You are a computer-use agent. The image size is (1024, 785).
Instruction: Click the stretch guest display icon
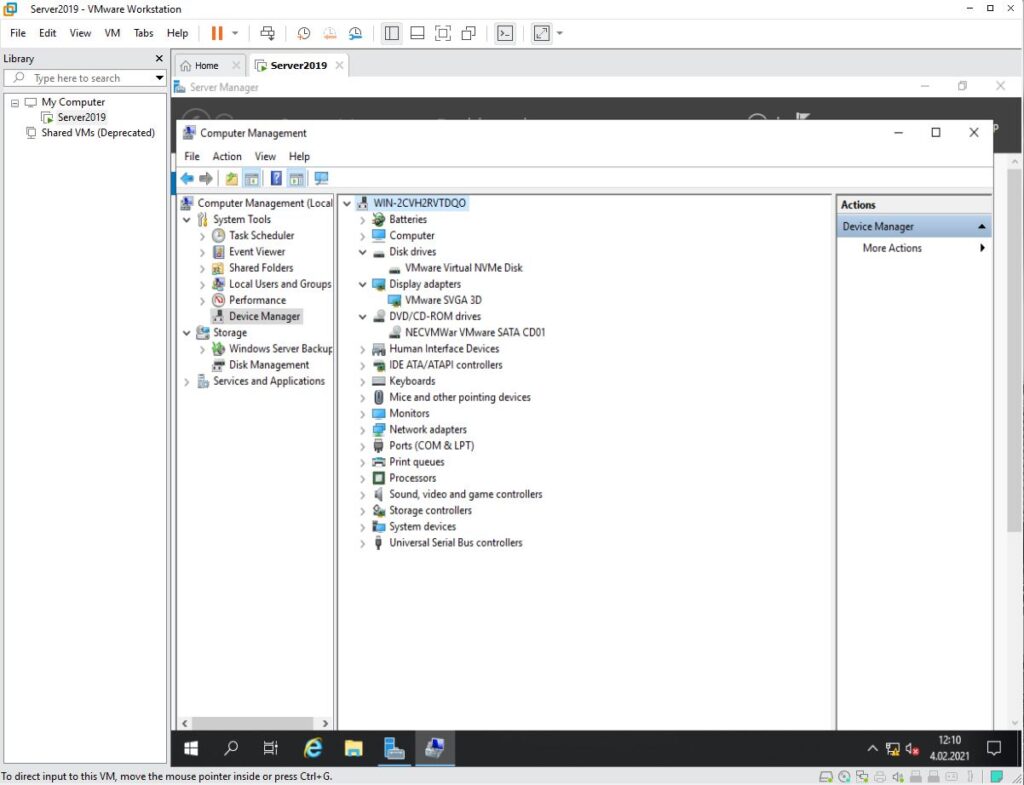coord(541,33)
